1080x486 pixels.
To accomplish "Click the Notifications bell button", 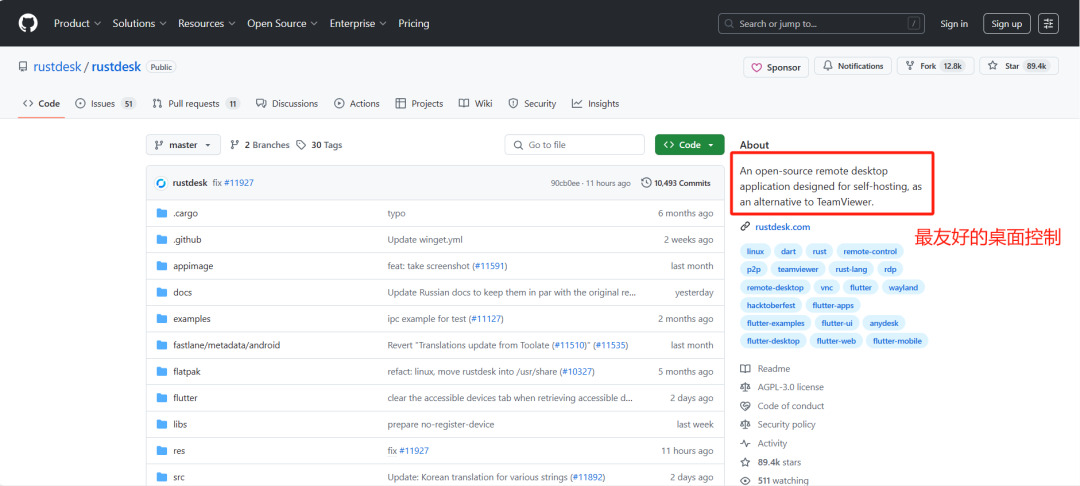I will pyautogui.click(x=853, y=66).
